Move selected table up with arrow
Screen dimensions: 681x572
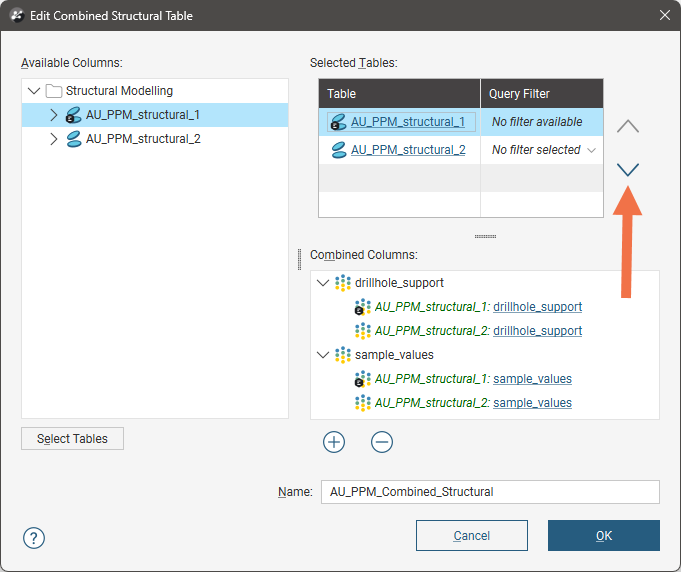point(628,127)
